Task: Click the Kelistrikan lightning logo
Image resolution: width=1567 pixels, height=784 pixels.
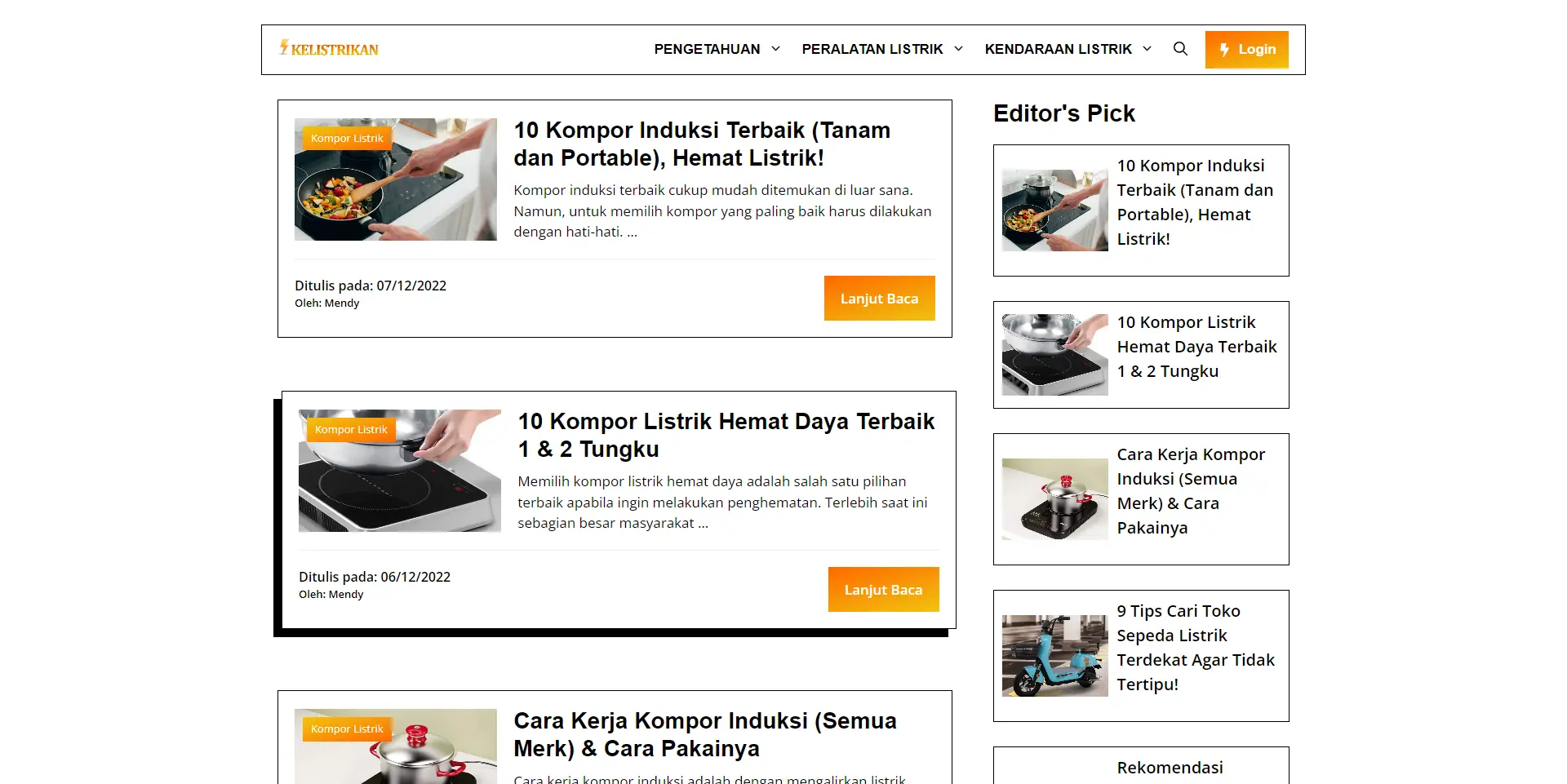Action: [x=329, y=49]
